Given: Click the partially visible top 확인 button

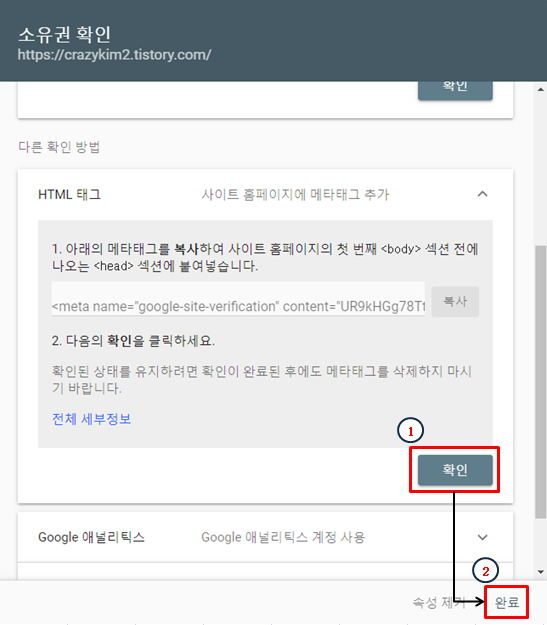Looking at the screenshot, I should click(455, 90).
